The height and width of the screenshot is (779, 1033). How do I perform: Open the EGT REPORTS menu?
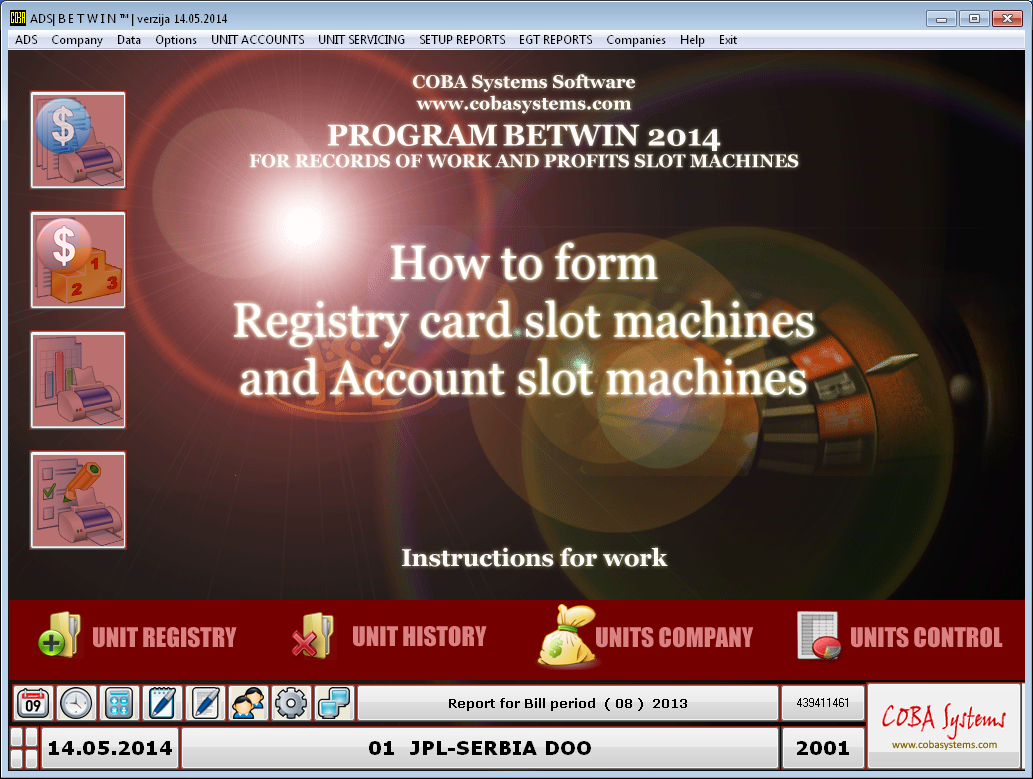[x=555, y=40]
